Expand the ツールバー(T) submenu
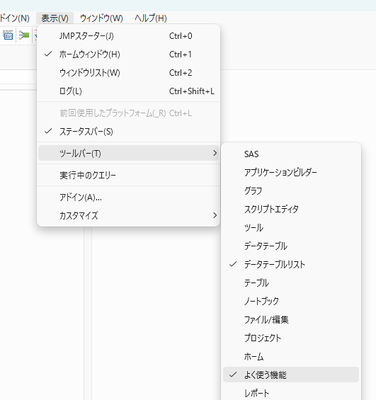This screenshot has width=376, height=400. [128, 153]
